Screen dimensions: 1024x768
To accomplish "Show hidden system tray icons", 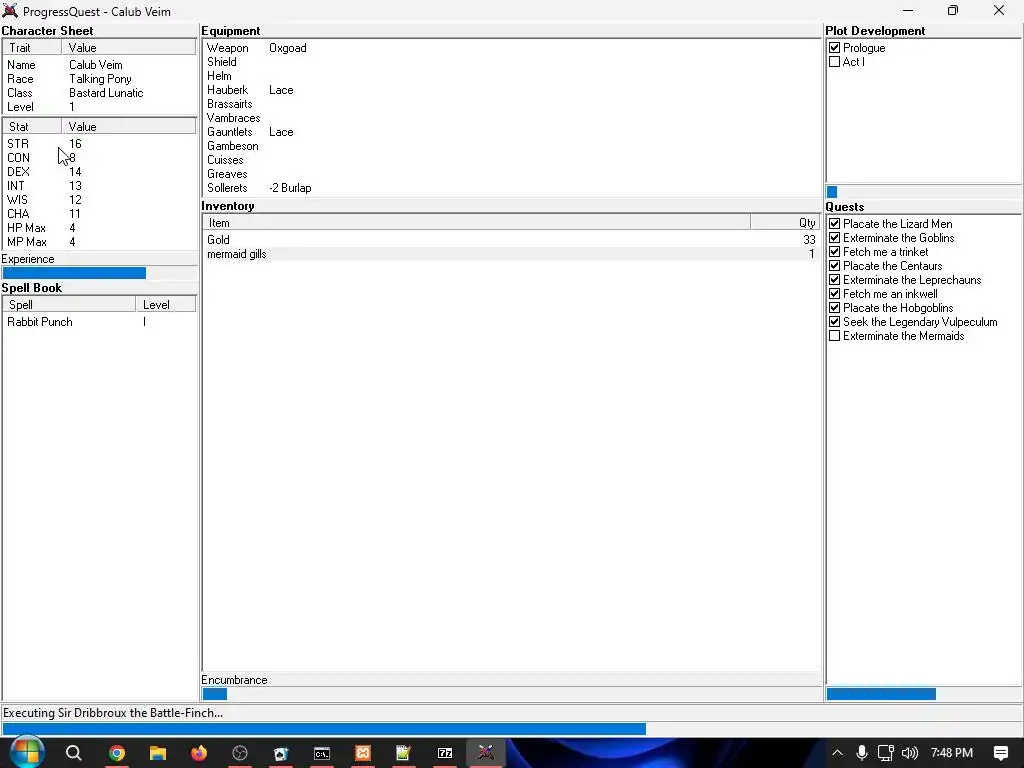I will [837, 753].
